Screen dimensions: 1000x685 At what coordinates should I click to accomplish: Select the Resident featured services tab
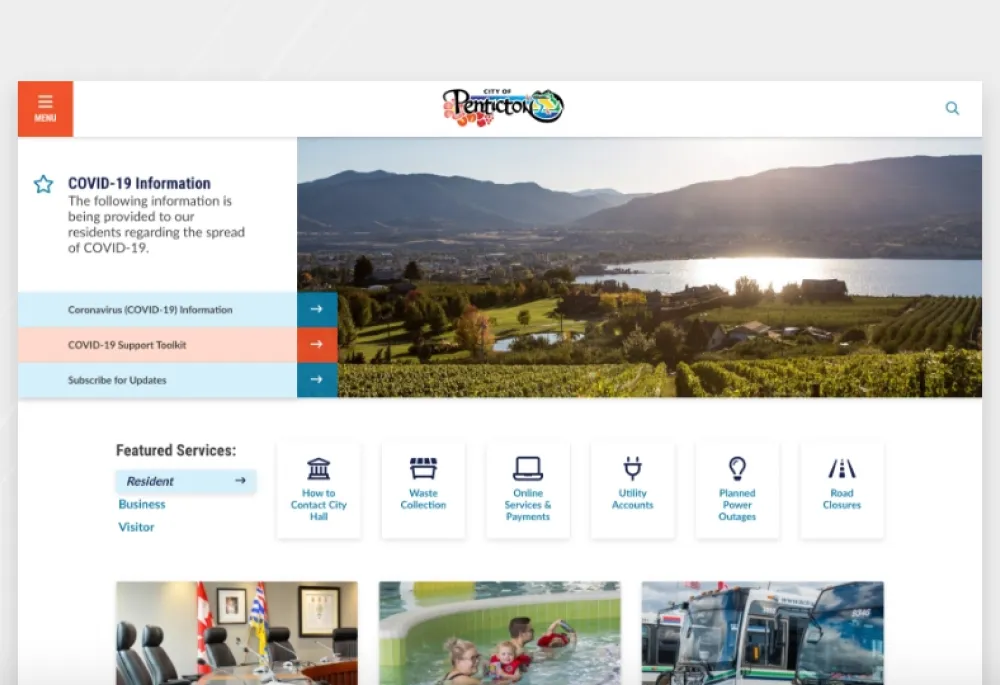pyautogui.click(x=186, y=482)
